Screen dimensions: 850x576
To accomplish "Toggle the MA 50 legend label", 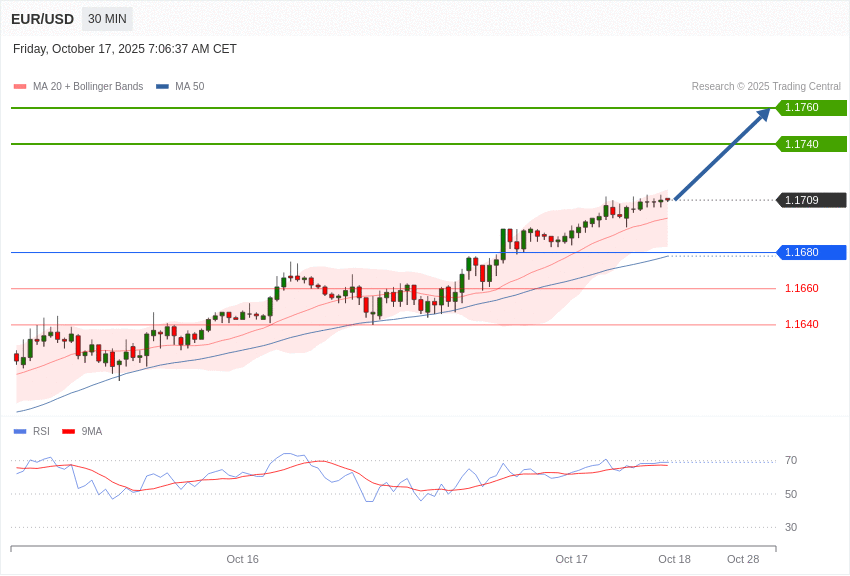I will [x=190, y=87].
